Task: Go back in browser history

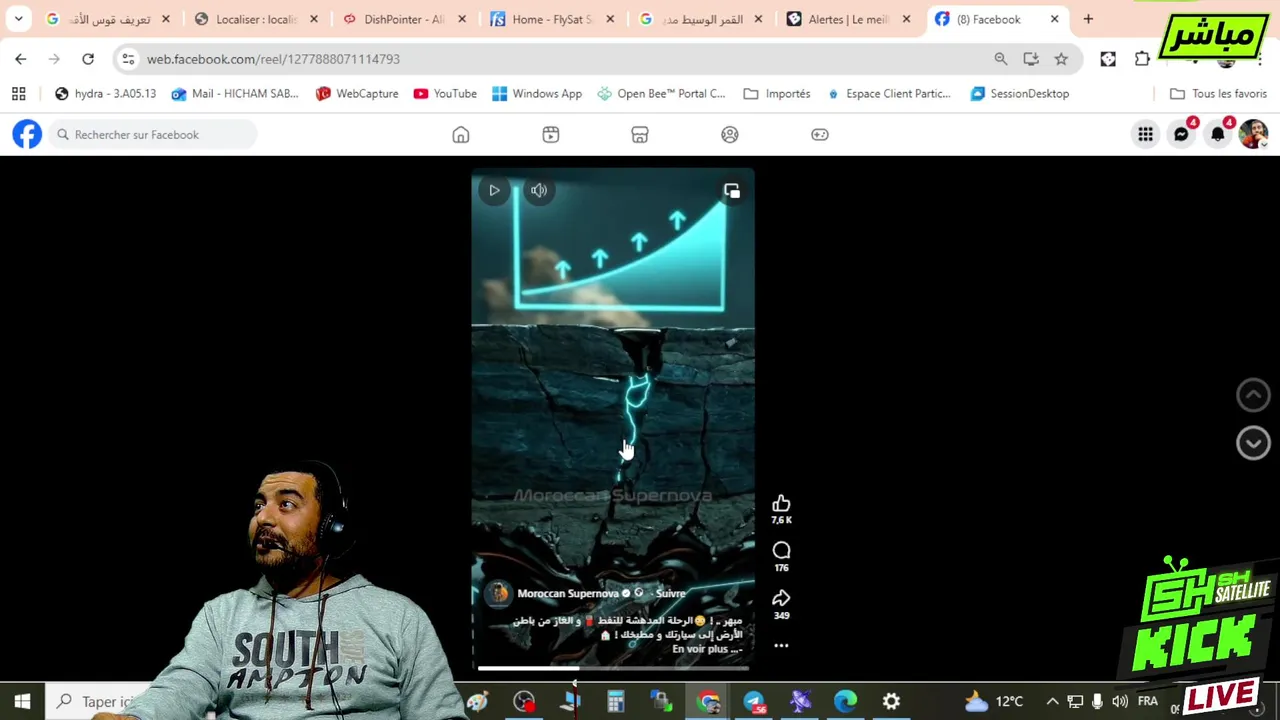Action: click(x=21, y=59)
